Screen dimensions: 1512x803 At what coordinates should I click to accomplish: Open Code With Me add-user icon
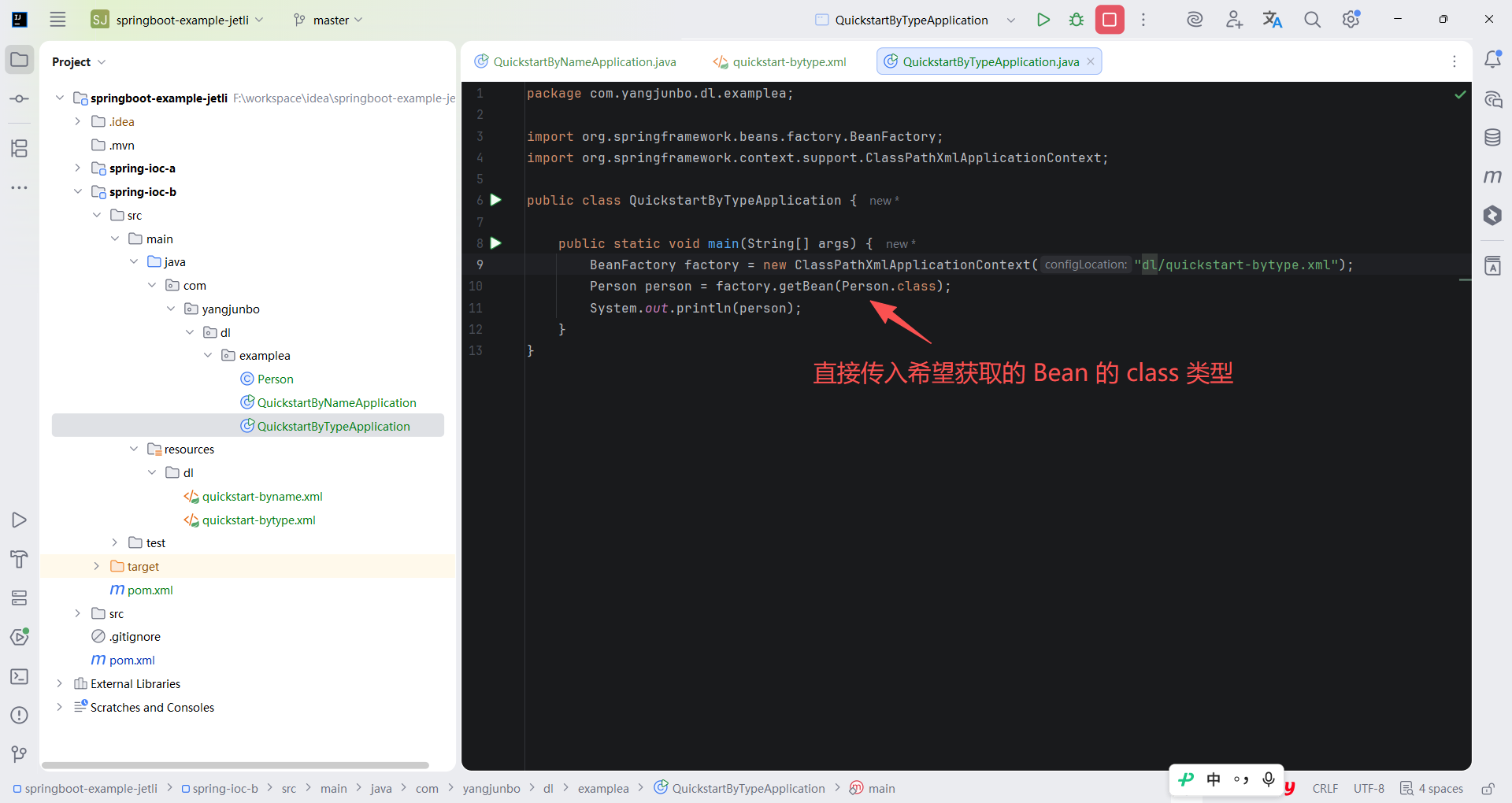point(1234,20)
